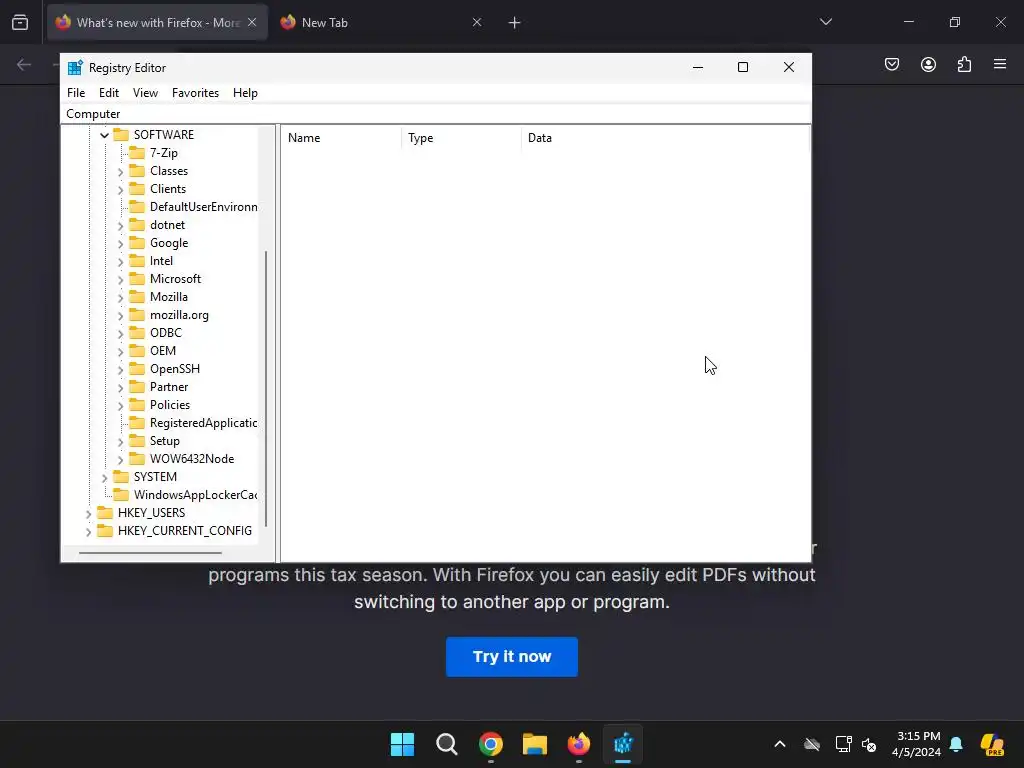Expand the Clients key
Image resolution: width=1024 pixels, height=768 pixels.
coord(120,189)
